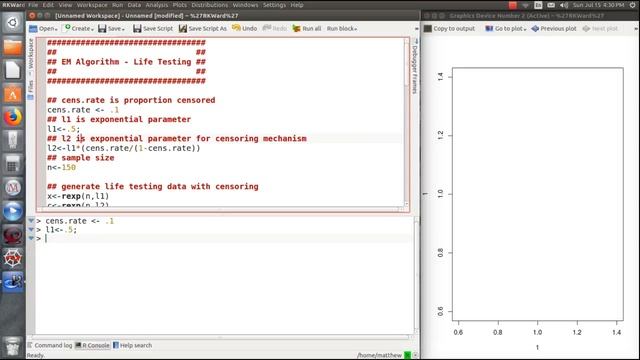Click the R console input prompt line
This screenshot has height=360, width=640.
click(x=224, y=238)
